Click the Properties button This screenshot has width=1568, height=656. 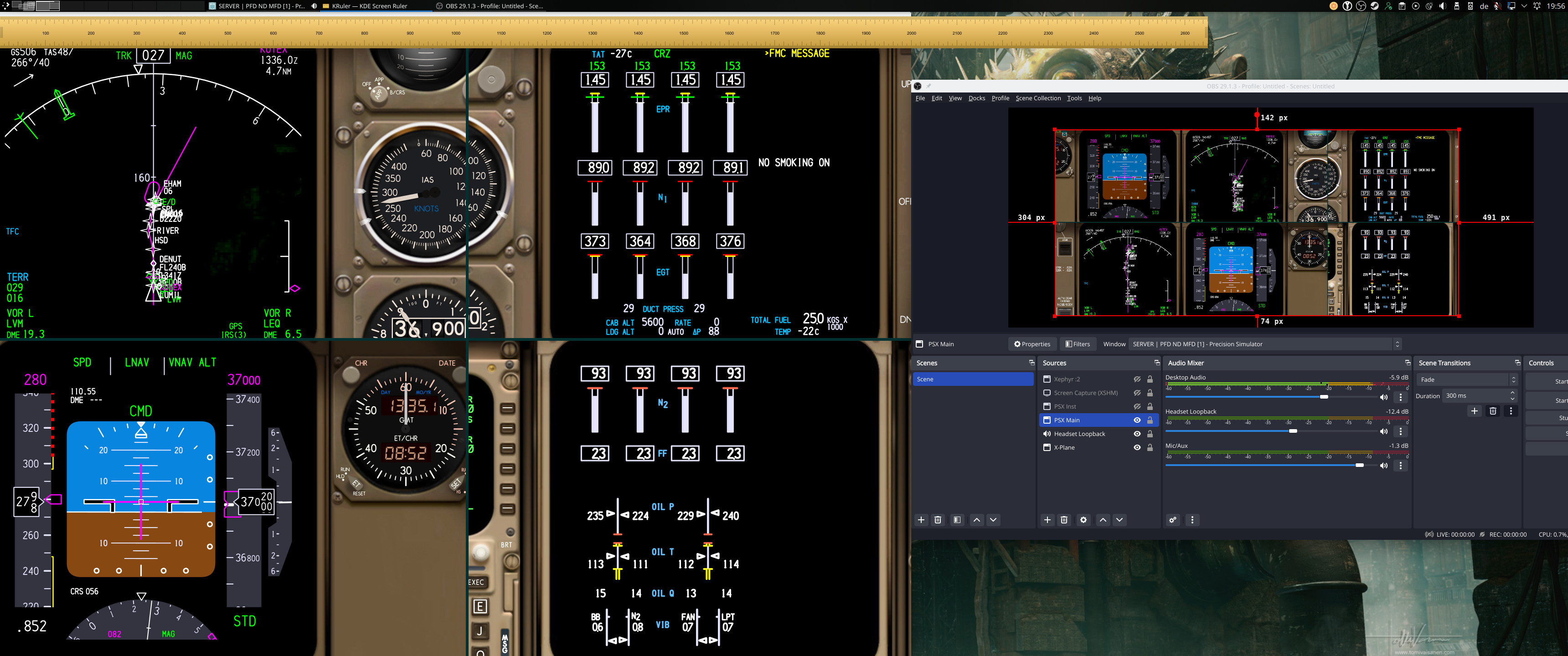click(x=1032, y=344)
